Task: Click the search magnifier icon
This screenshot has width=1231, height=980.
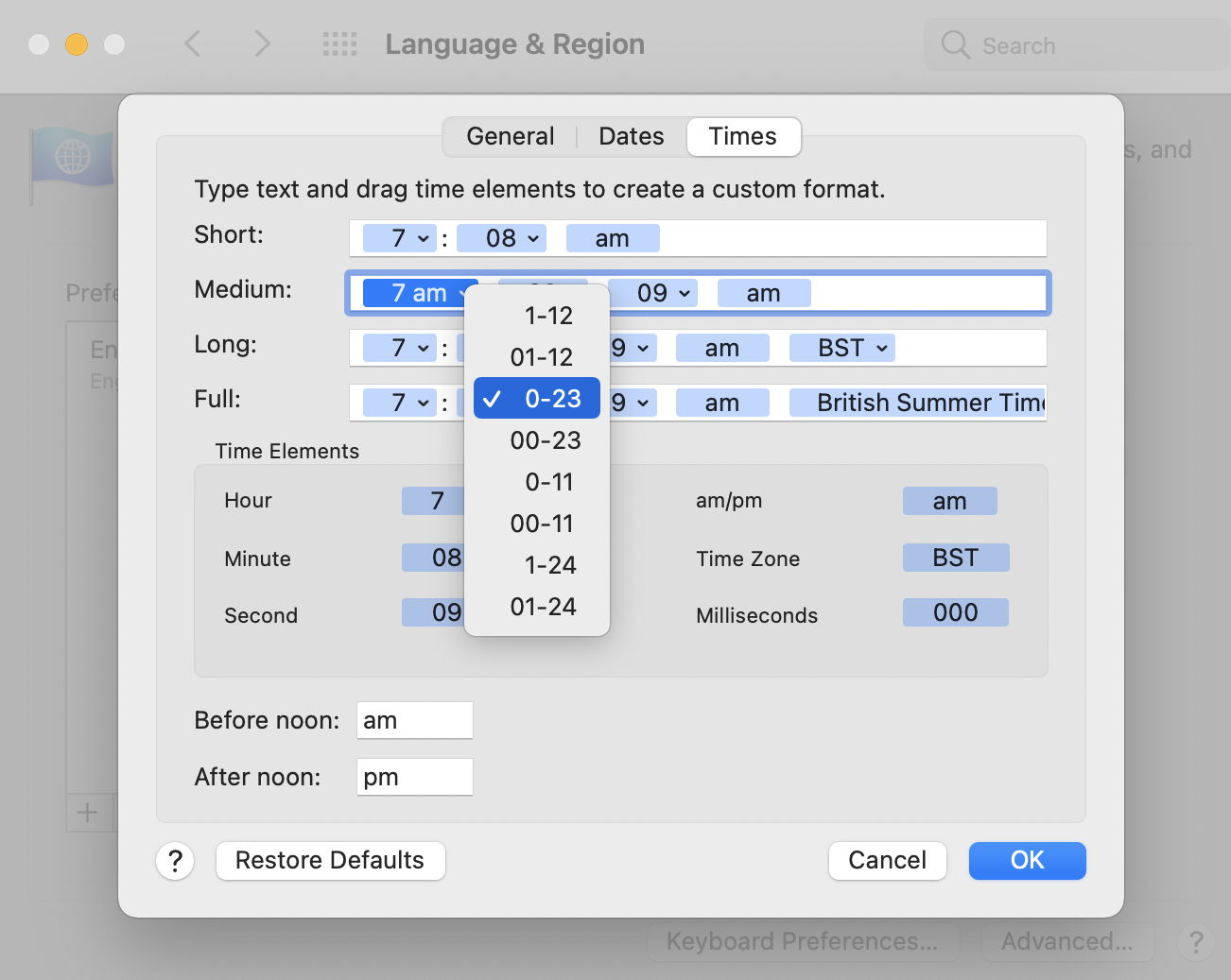Action: 955,44
